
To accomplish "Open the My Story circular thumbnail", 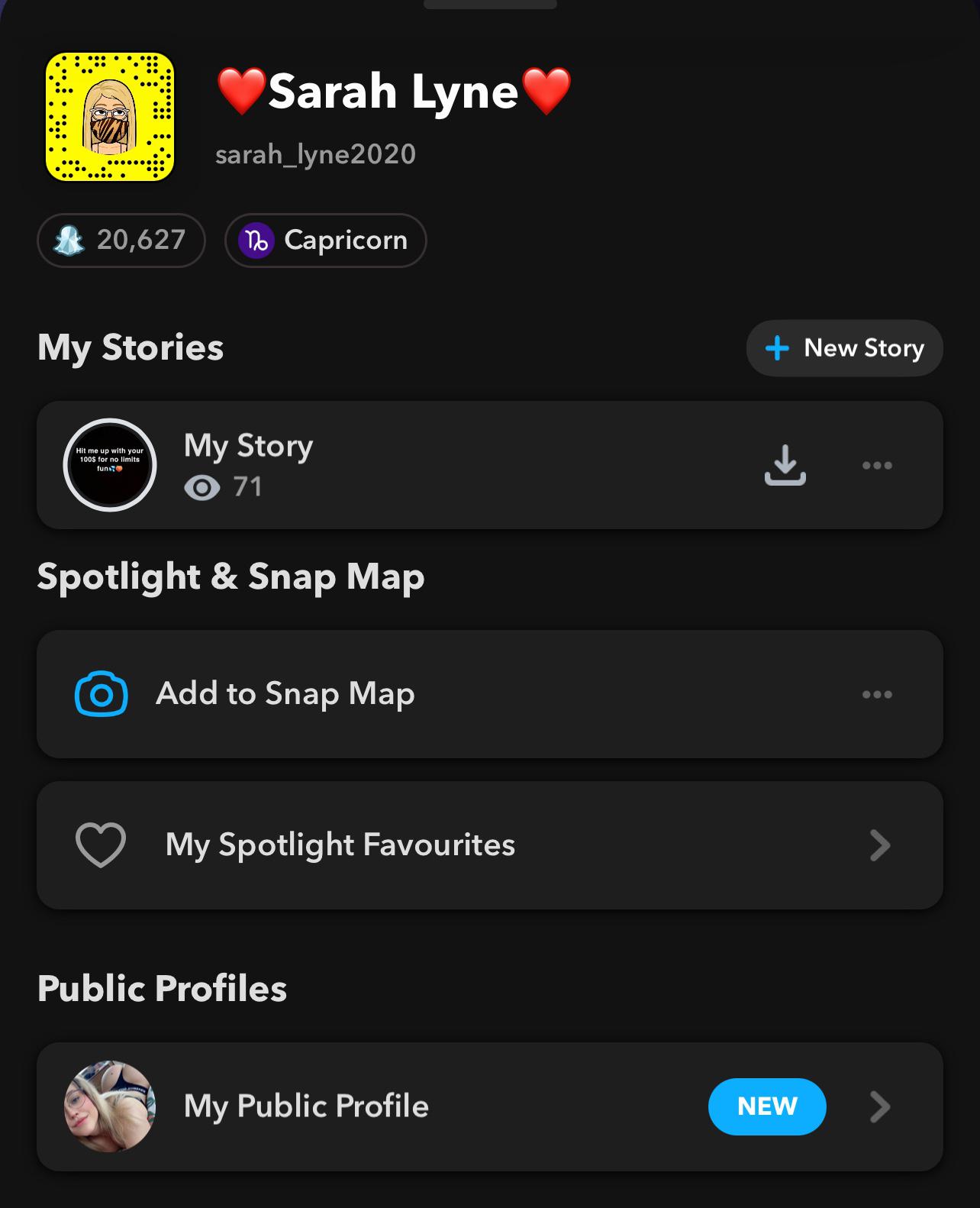I will coord(110,465).
